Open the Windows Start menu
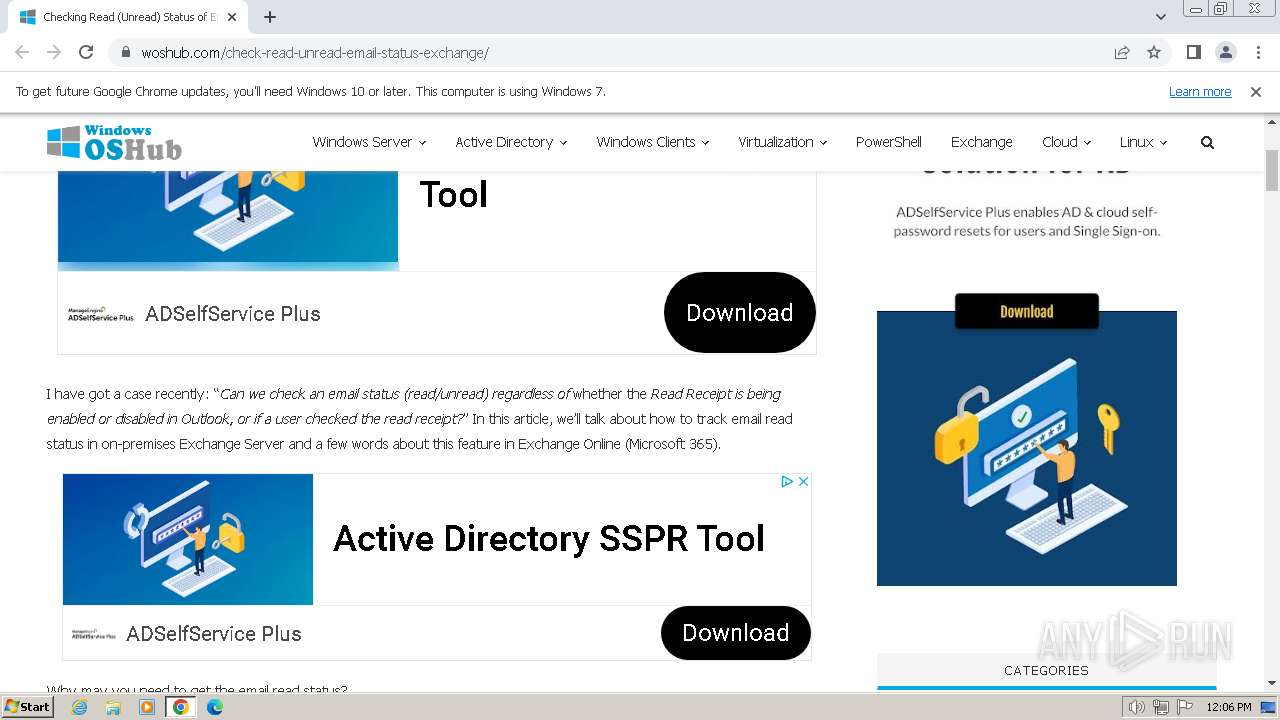 coord(27,707)
